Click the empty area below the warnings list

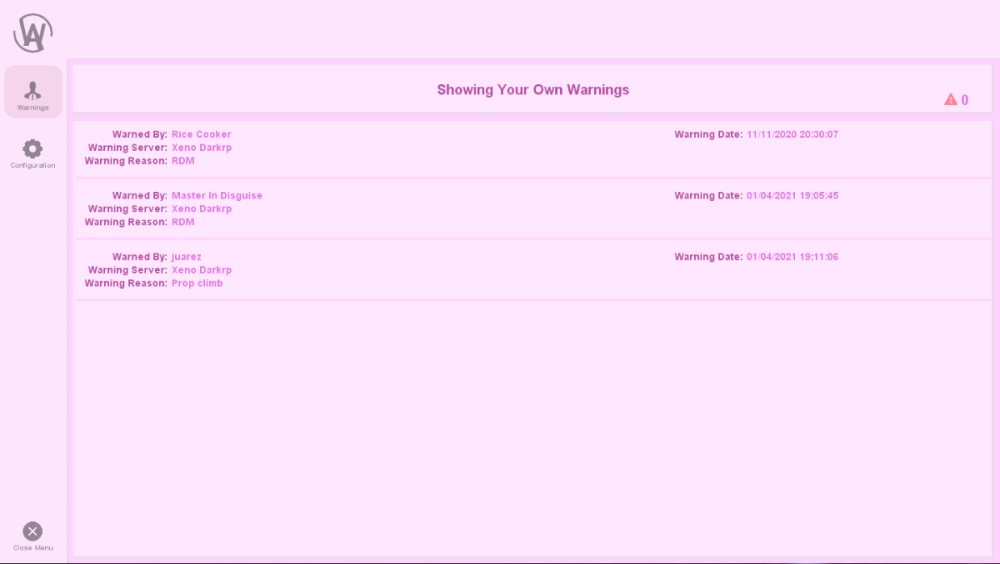[532, 430]
